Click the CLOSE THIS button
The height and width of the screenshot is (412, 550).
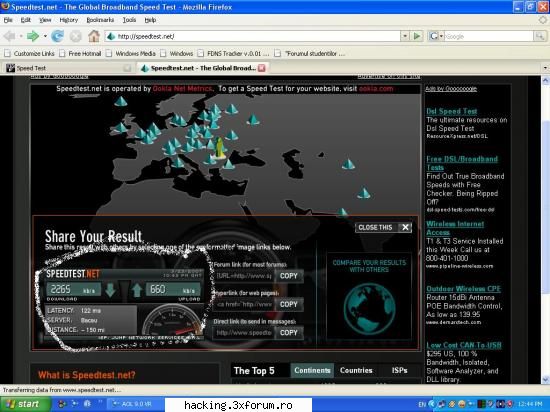(x=383, y=227)
